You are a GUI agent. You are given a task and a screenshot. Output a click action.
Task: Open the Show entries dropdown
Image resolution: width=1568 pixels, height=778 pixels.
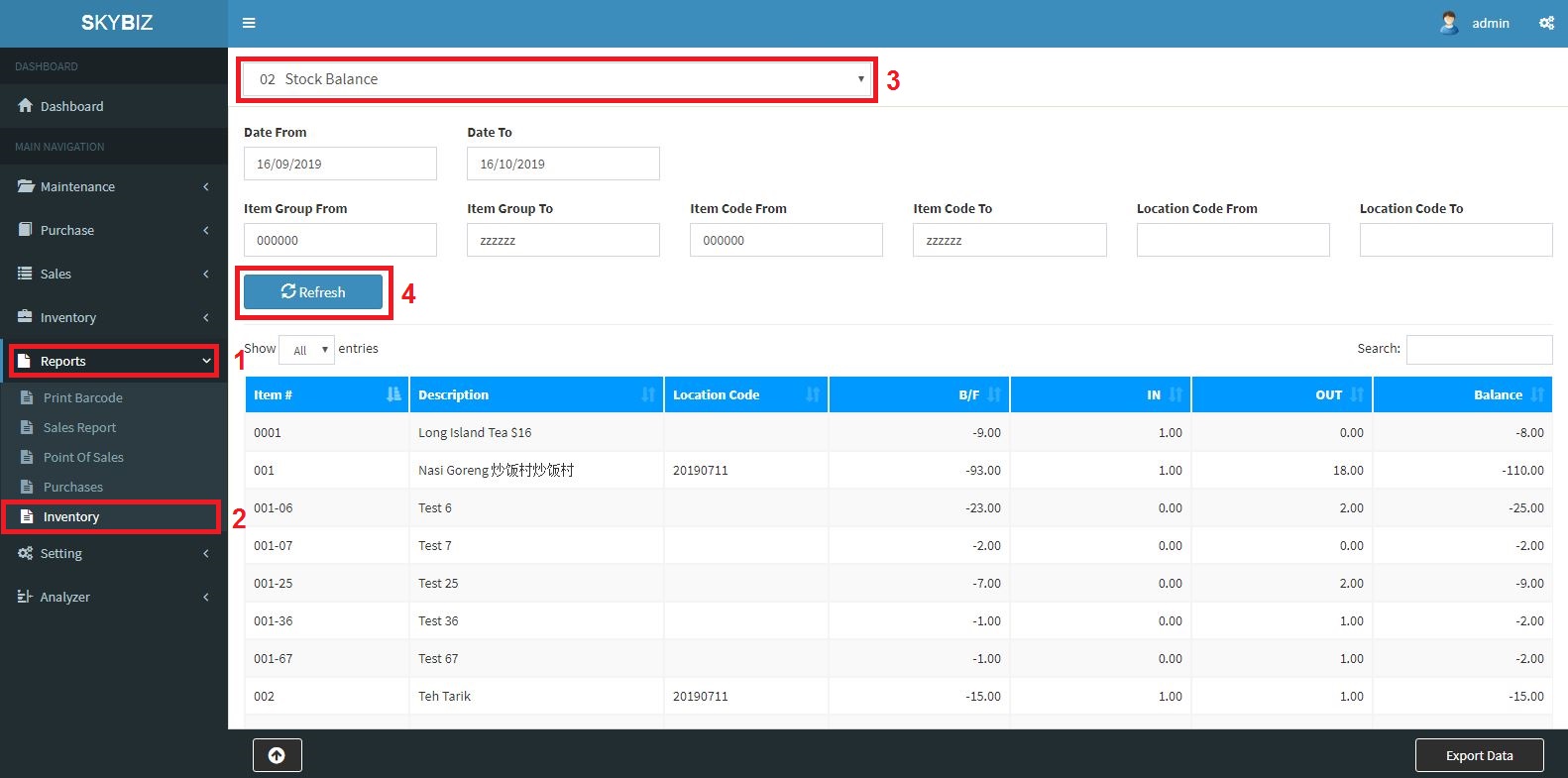pos(307,350)
